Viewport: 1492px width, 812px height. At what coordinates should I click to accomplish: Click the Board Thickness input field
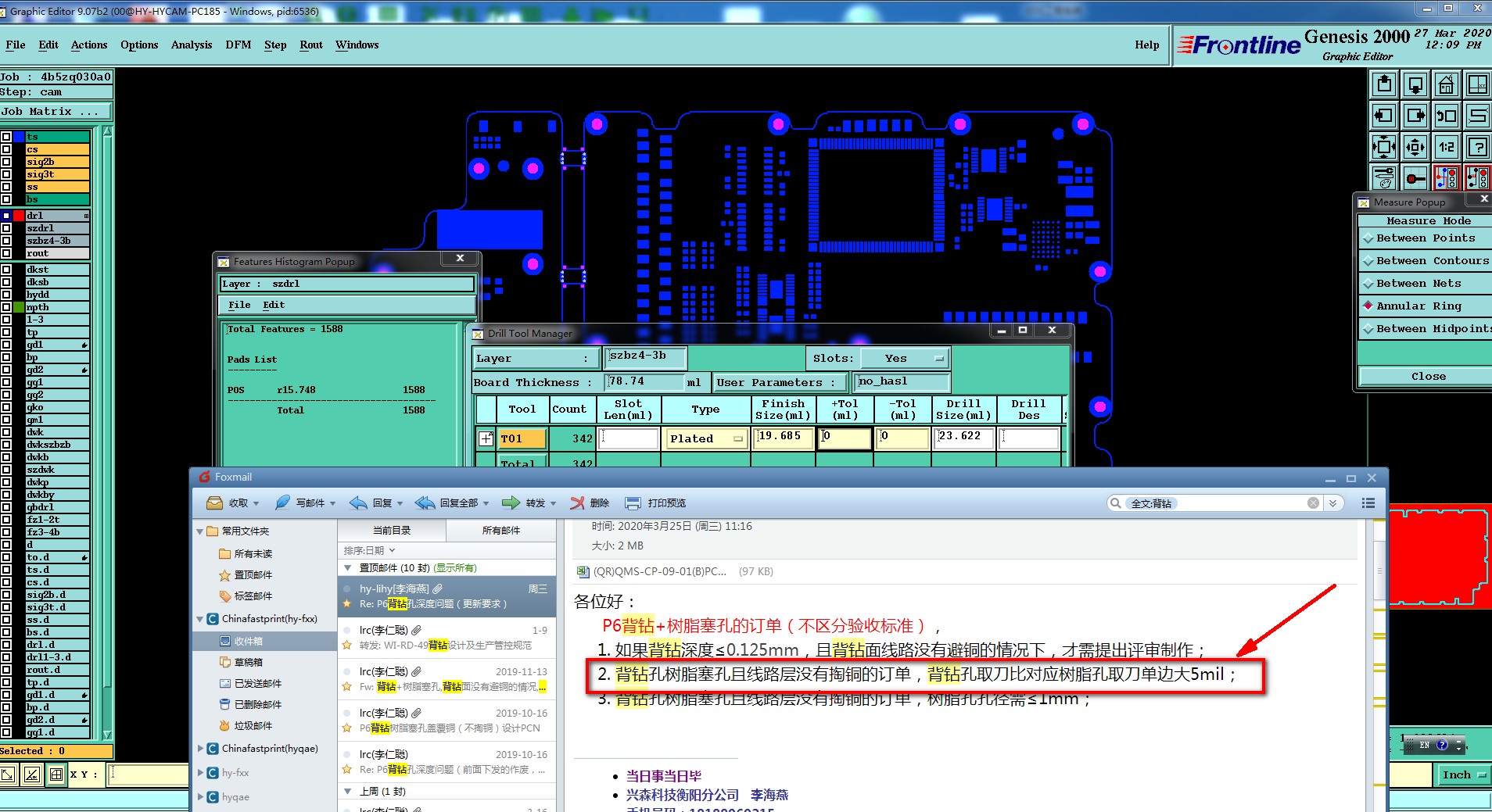pos(644,382)
